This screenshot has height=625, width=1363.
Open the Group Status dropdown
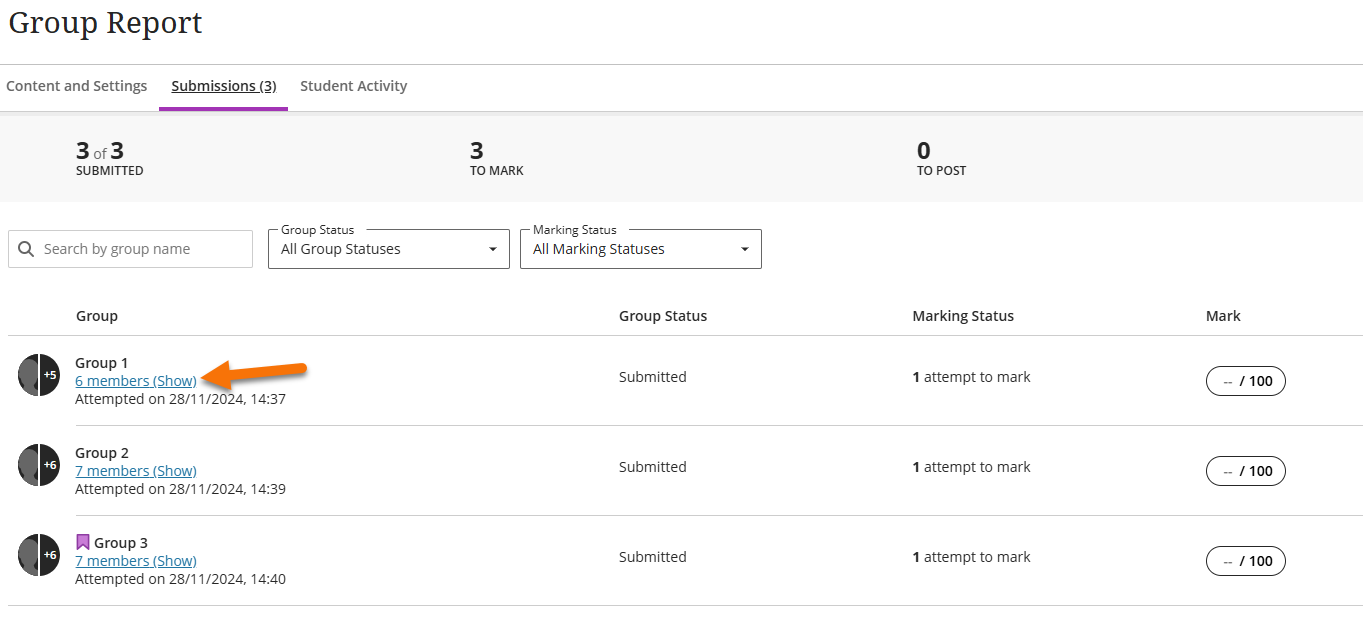click(x=388, y=248)
